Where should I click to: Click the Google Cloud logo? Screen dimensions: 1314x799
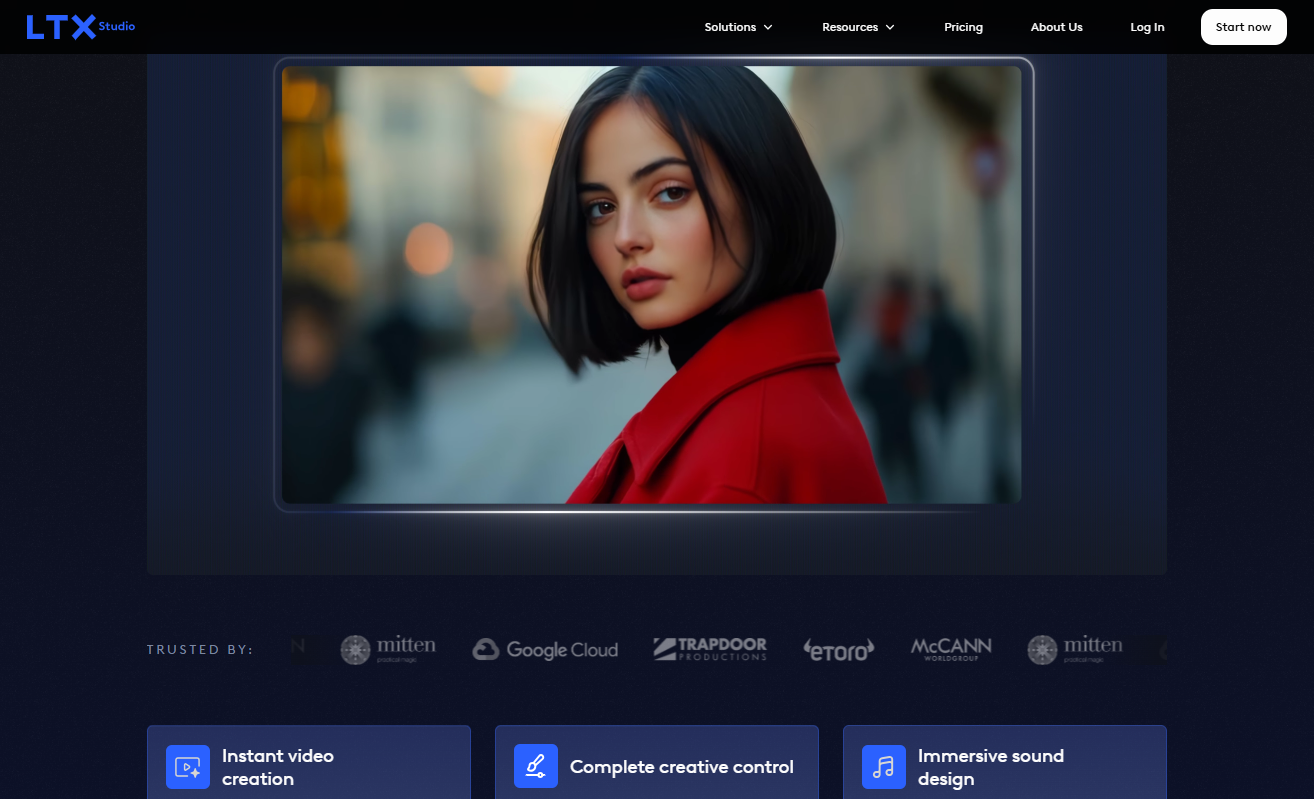[x=545, y=650]
